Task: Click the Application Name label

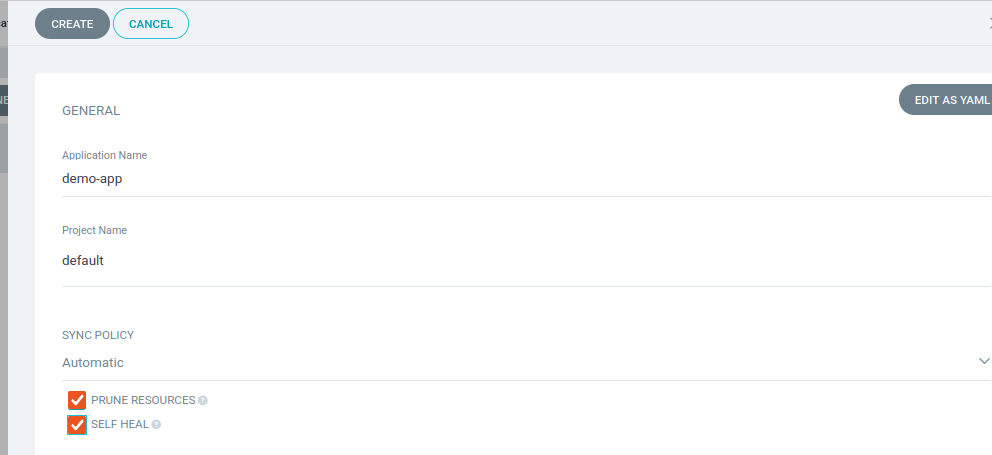Action: pyautogui.click(x=104, y=155)
